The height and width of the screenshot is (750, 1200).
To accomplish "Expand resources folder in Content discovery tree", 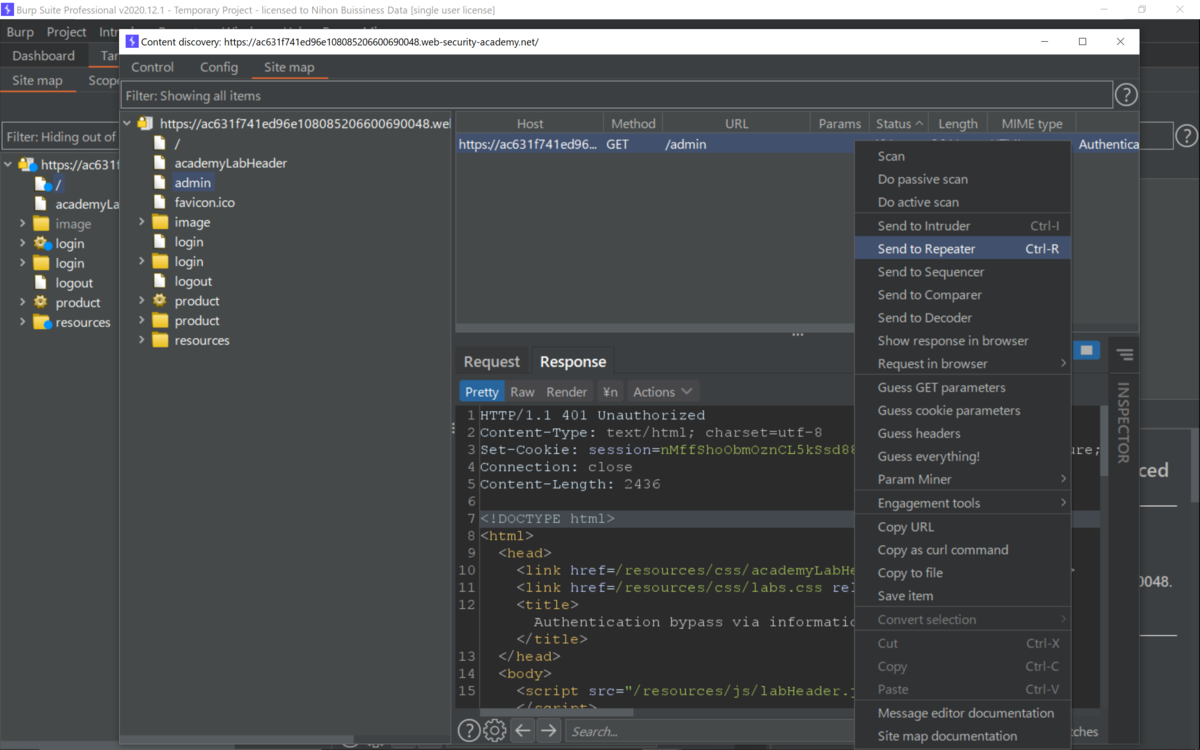I will (141, 340).
